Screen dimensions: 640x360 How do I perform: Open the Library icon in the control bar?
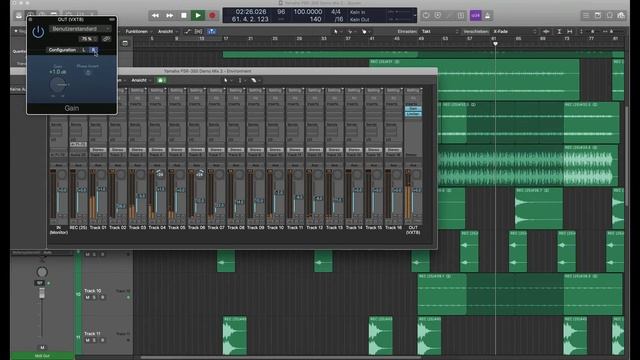point(19,16)
